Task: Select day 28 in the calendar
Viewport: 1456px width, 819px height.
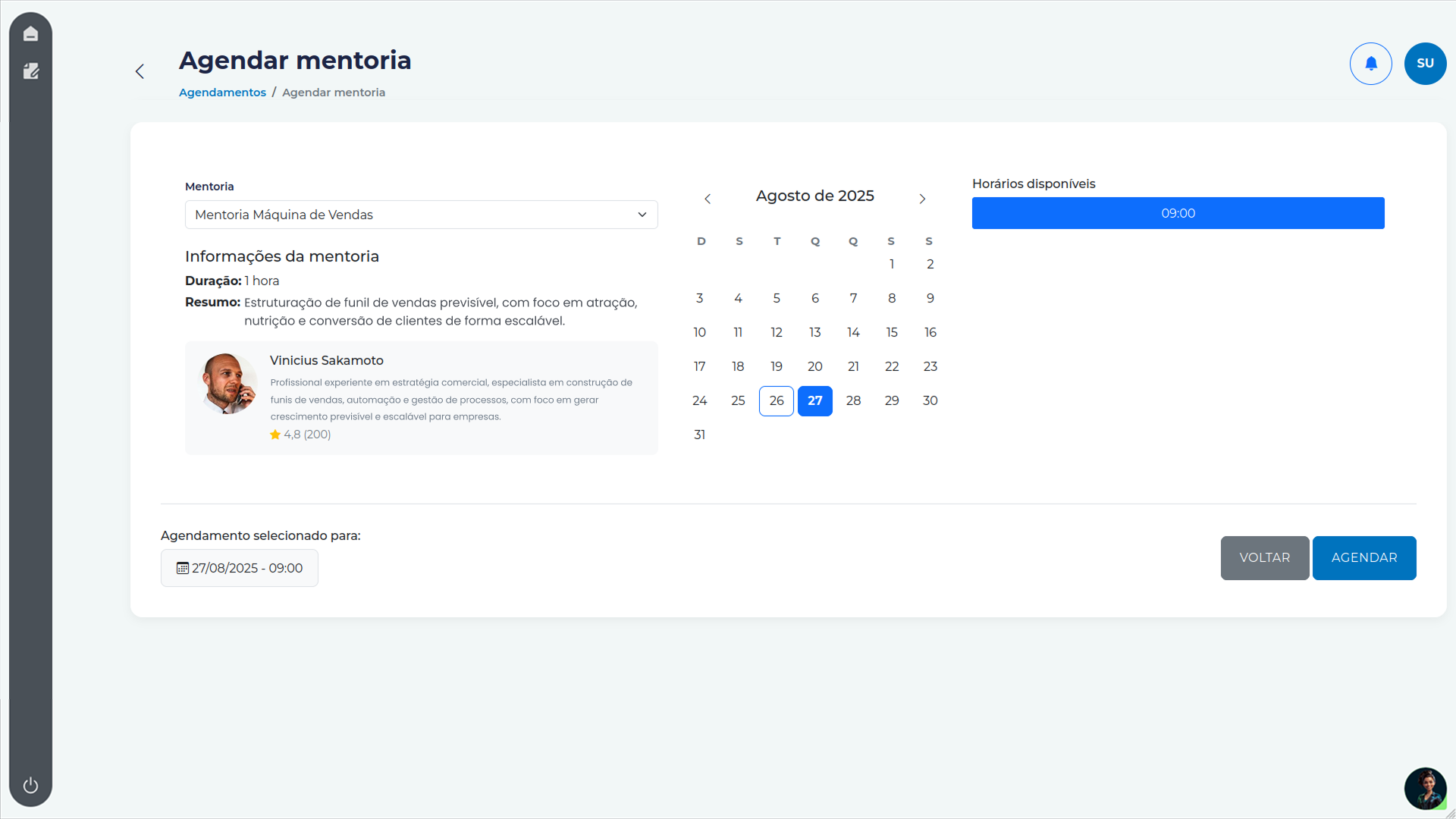Action: 853,400
